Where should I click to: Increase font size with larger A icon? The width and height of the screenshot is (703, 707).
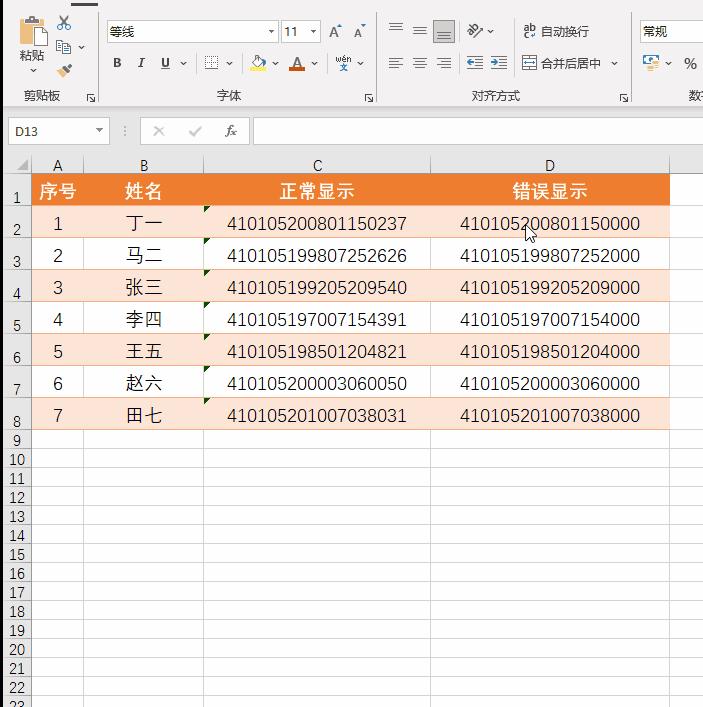pyautogui.click(x=335, y=32)
